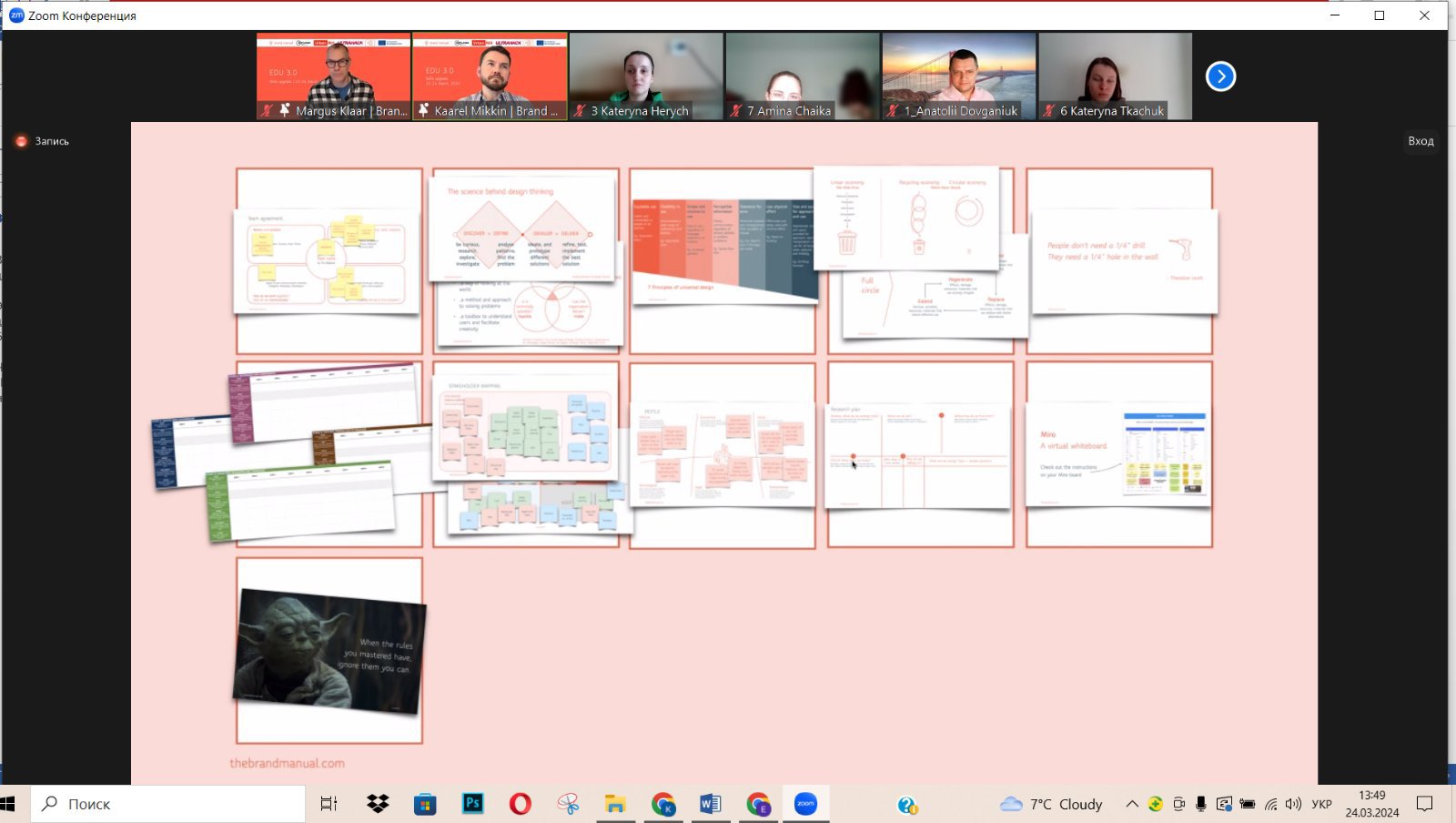
Task: Click muted mic icon of Kateryna Tkachuk
Action: [1049, 110]
